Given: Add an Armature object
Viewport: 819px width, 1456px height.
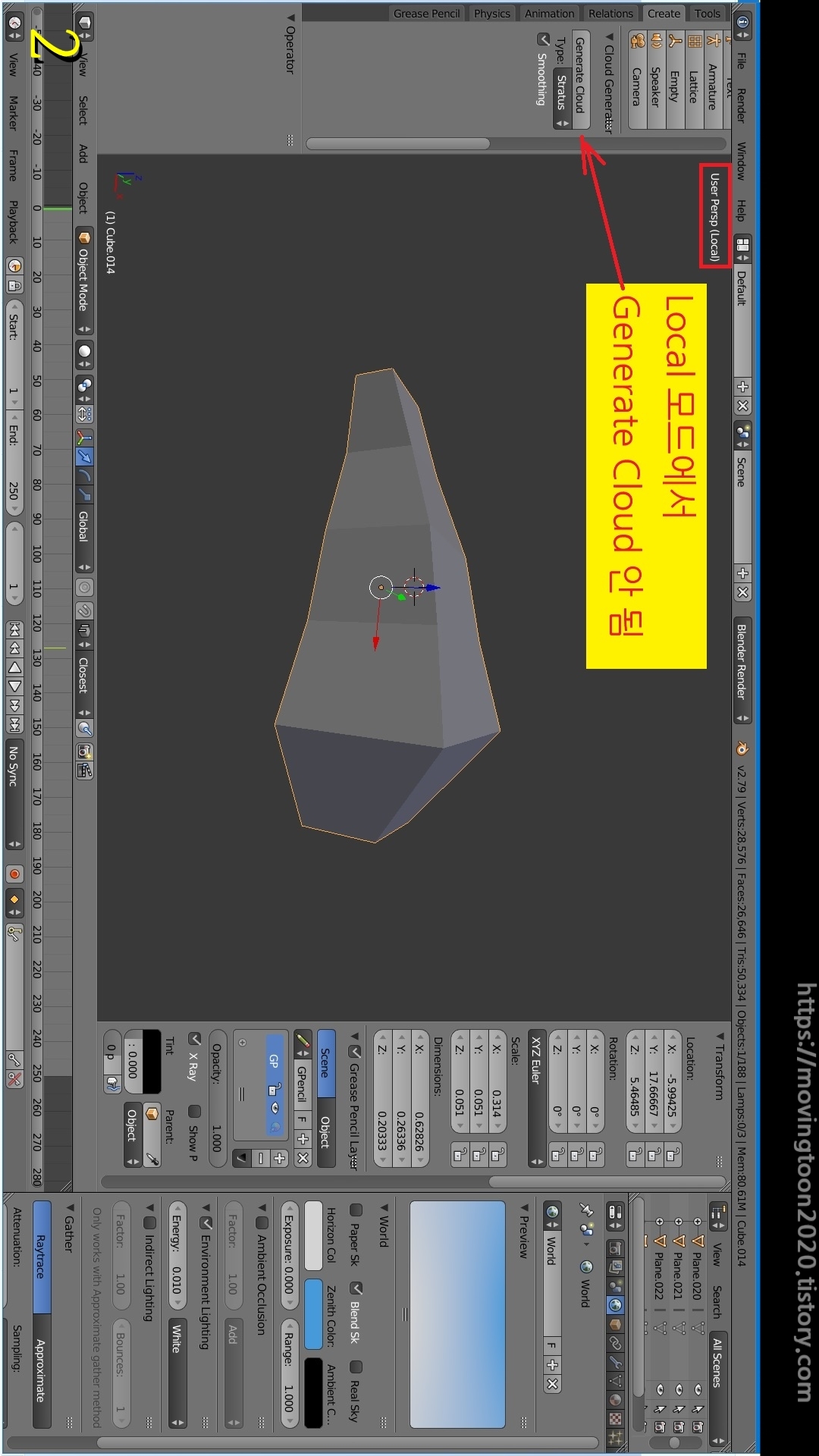Looking at the screenshot, I should coord(712,79).
